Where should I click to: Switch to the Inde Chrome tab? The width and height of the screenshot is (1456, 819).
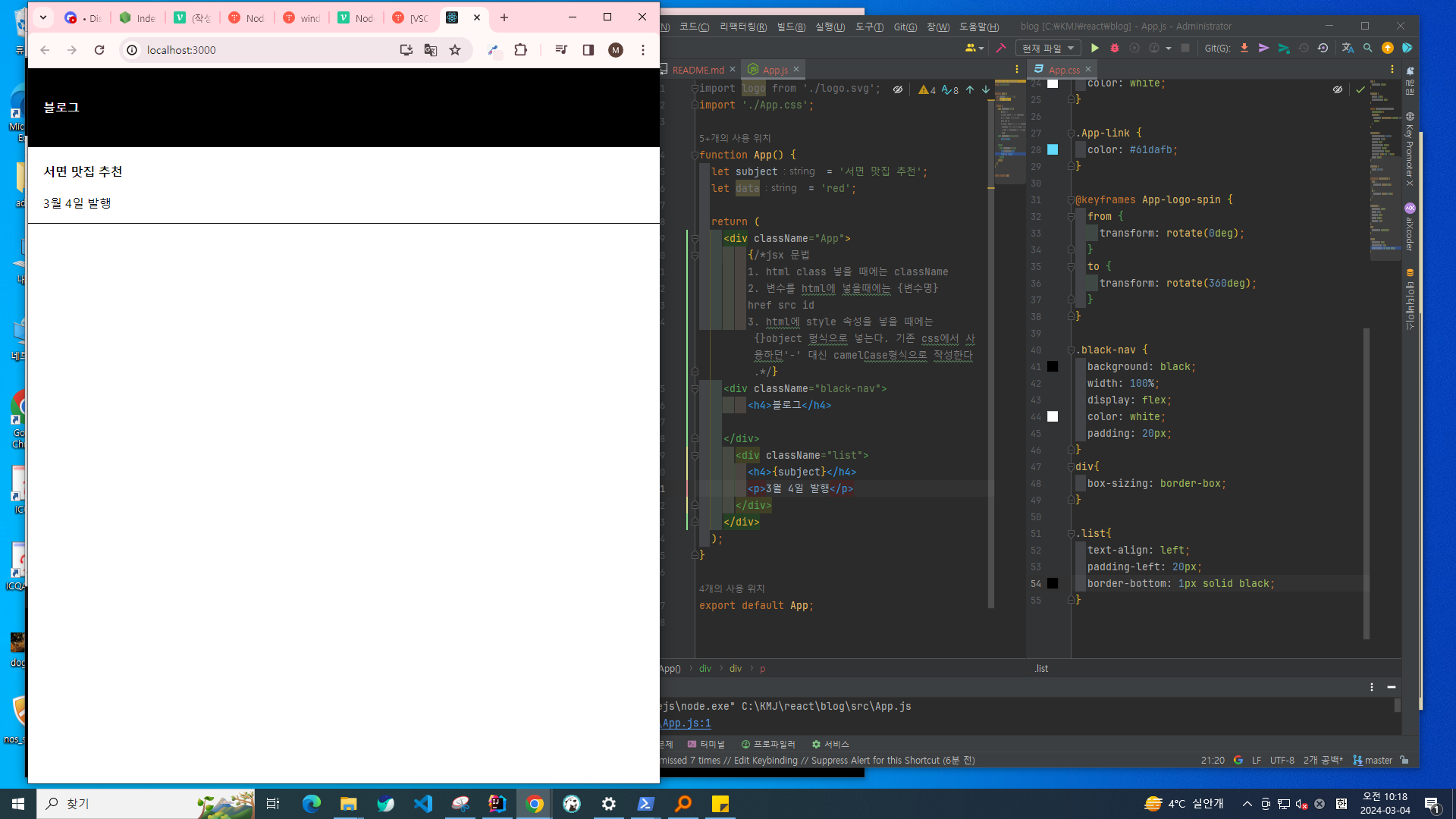click(137, 17)
